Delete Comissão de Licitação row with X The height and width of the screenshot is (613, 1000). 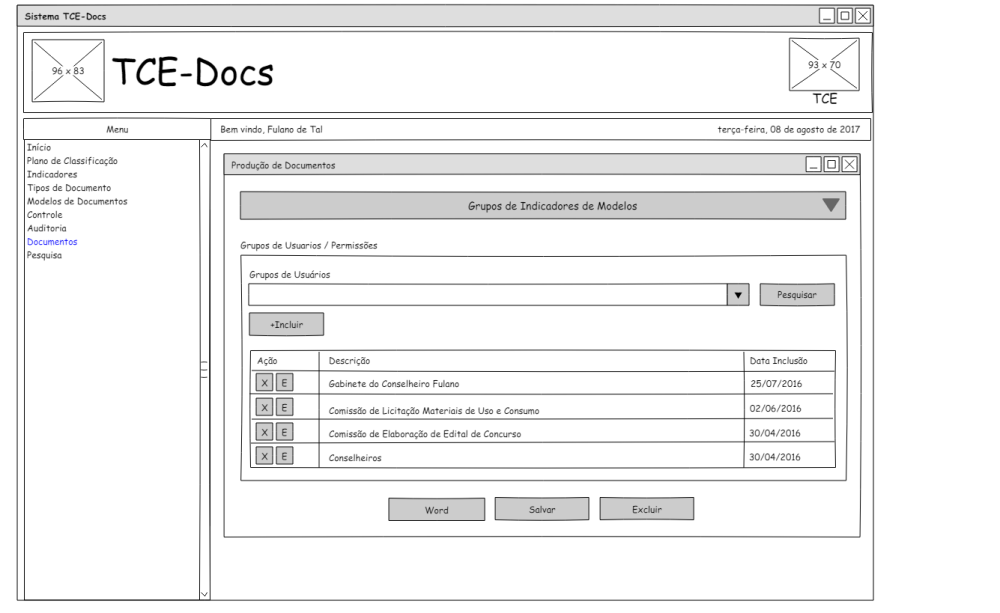point(264,407)
